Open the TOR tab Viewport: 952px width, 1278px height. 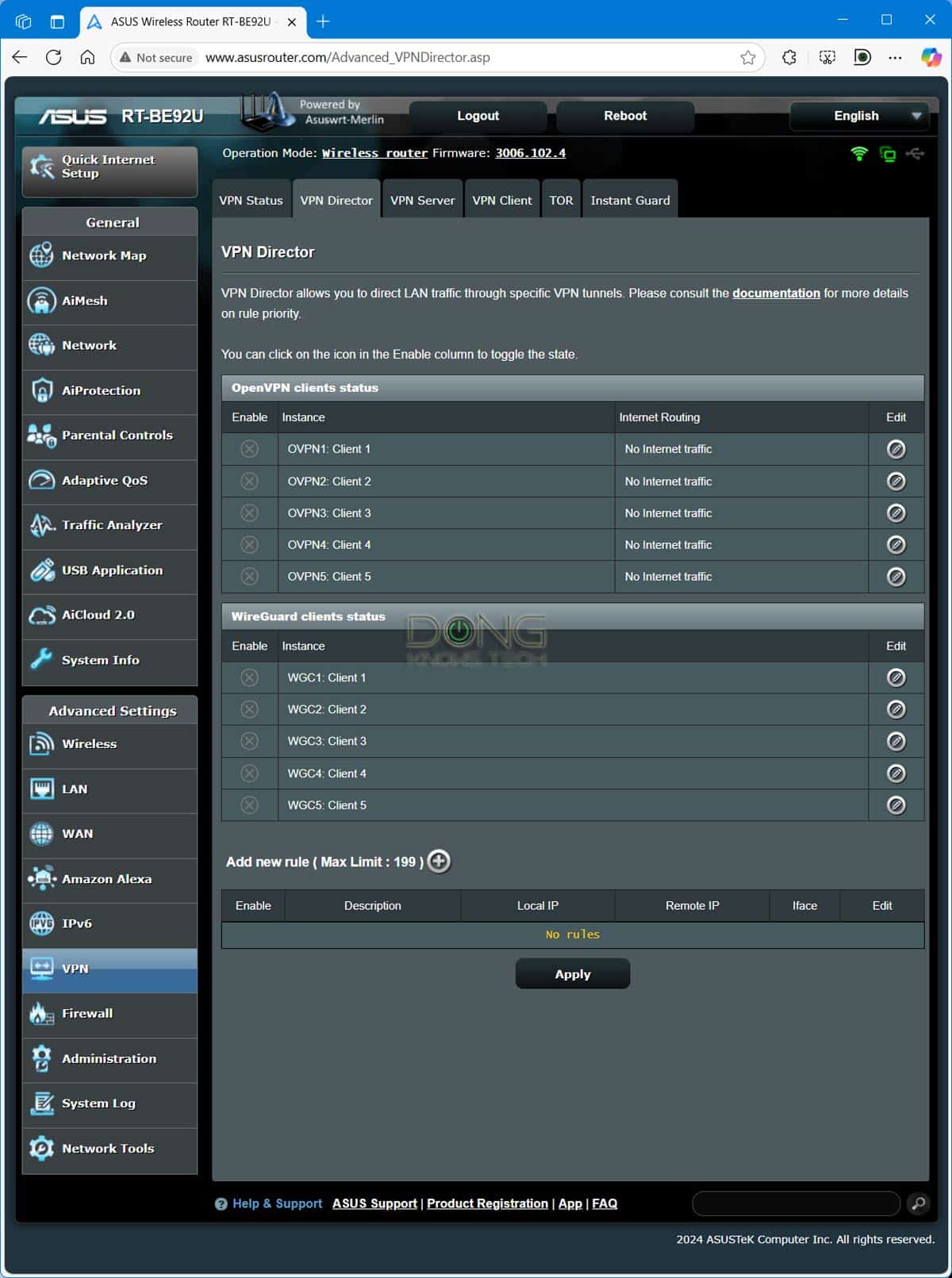pos(561,200)
